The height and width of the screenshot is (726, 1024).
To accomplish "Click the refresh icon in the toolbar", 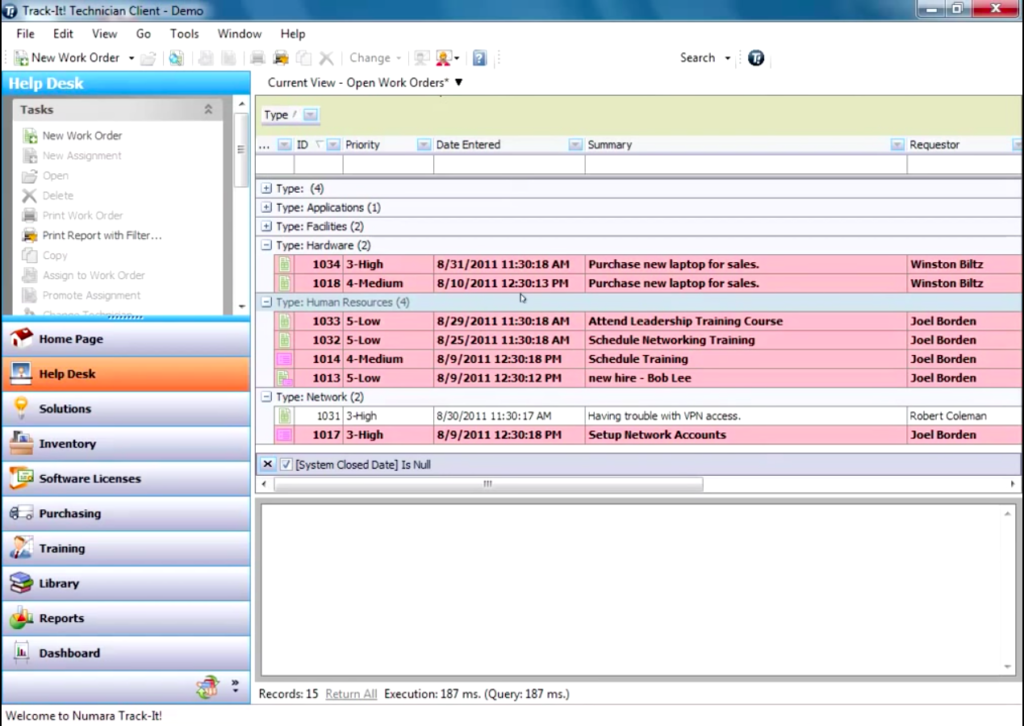I will point(176,58).
